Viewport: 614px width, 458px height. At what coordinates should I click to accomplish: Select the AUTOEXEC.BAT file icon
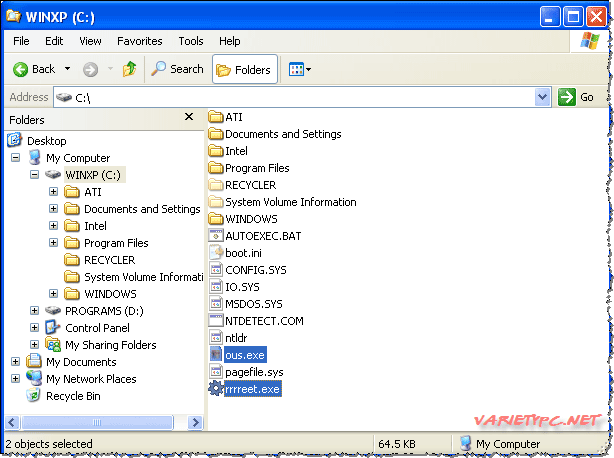[216, 236]
